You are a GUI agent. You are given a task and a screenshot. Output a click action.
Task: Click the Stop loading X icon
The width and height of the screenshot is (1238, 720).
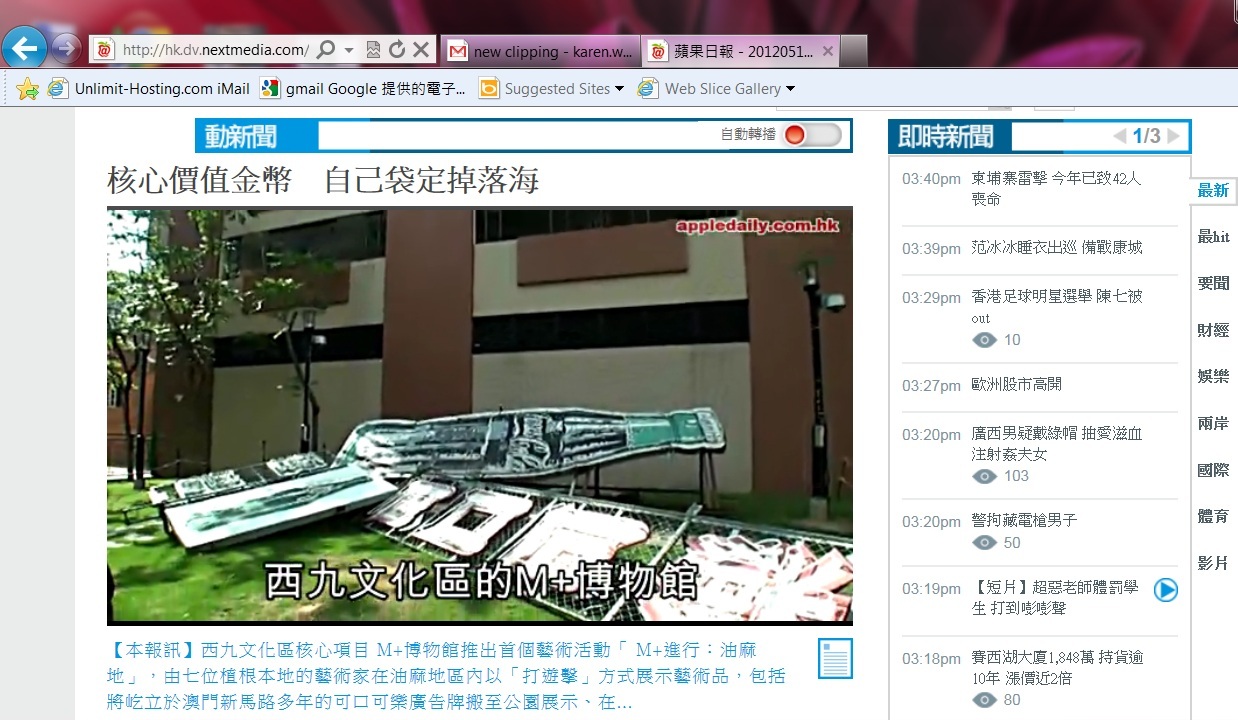point(421,50)
